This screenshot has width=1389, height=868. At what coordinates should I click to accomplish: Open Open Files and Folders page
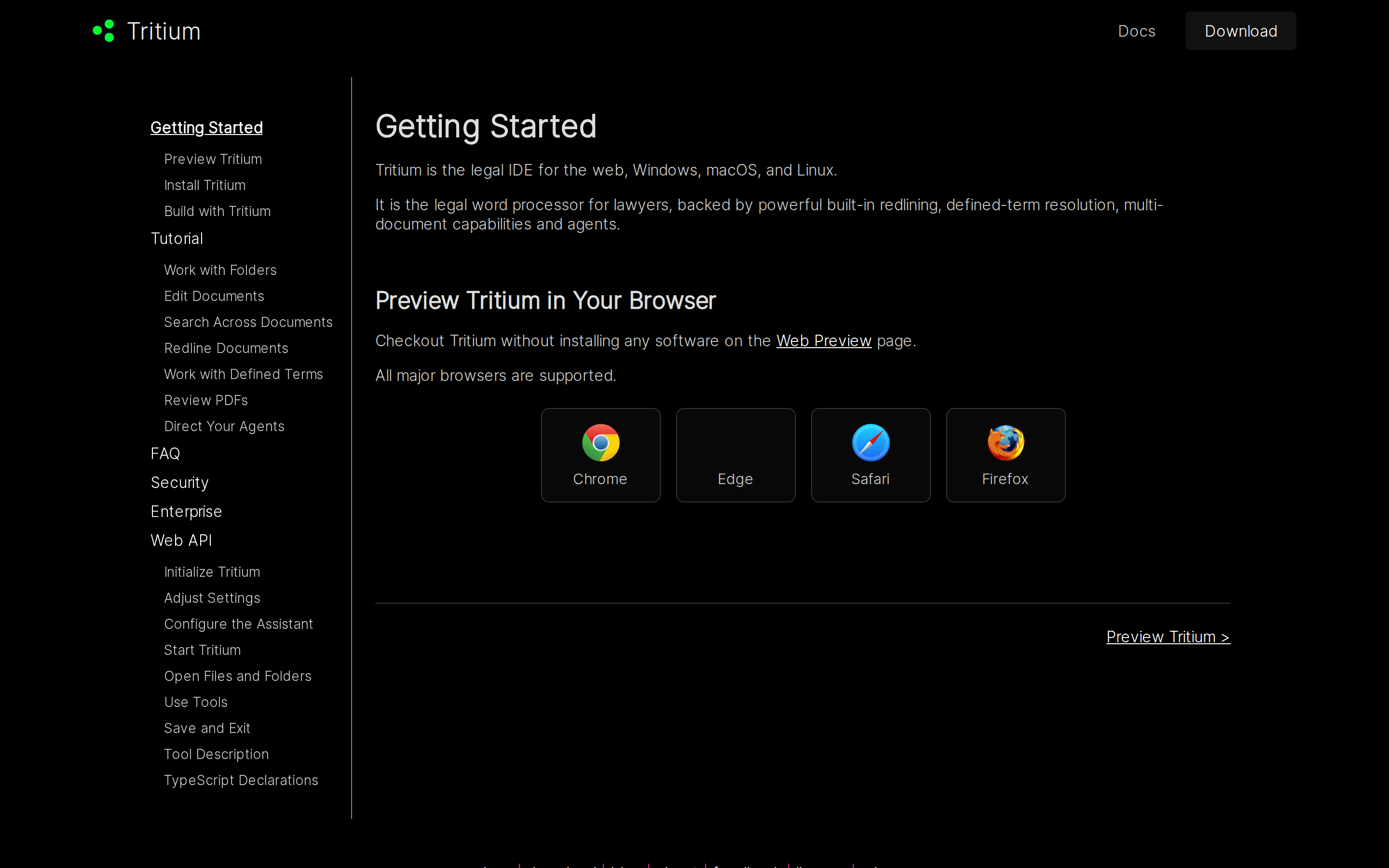point(238,676)
